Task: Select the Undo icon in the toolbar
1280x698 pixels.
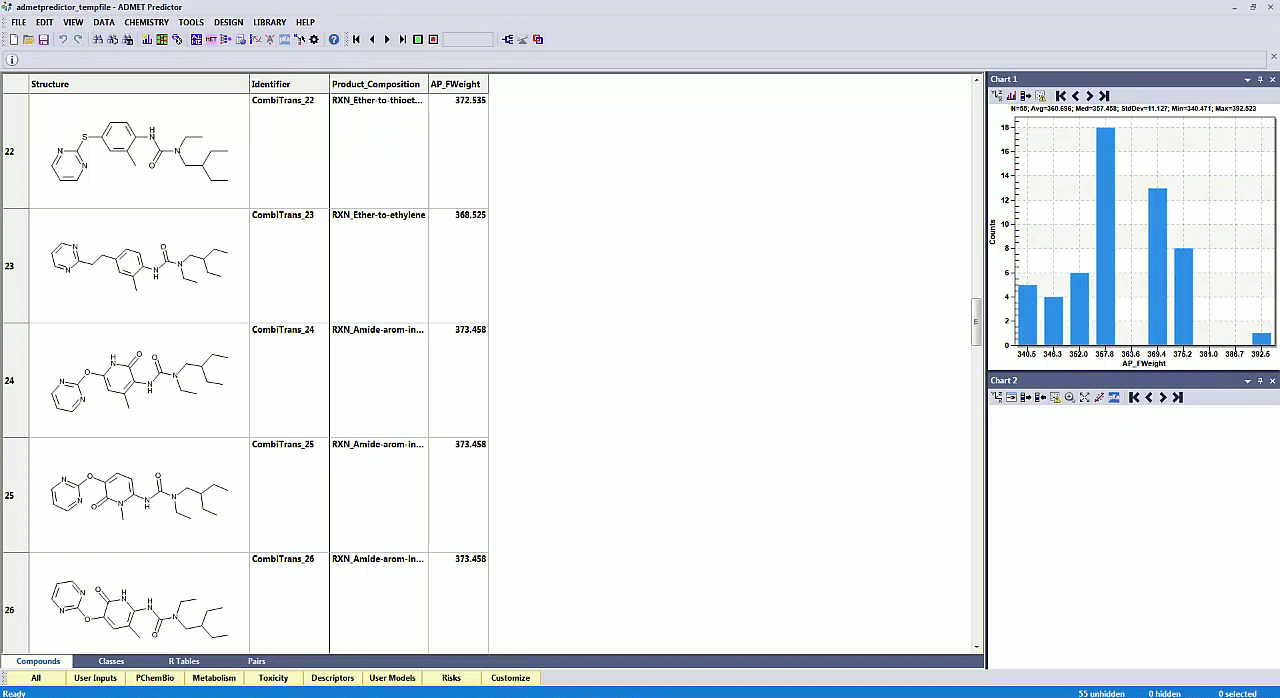Action: 63,39
